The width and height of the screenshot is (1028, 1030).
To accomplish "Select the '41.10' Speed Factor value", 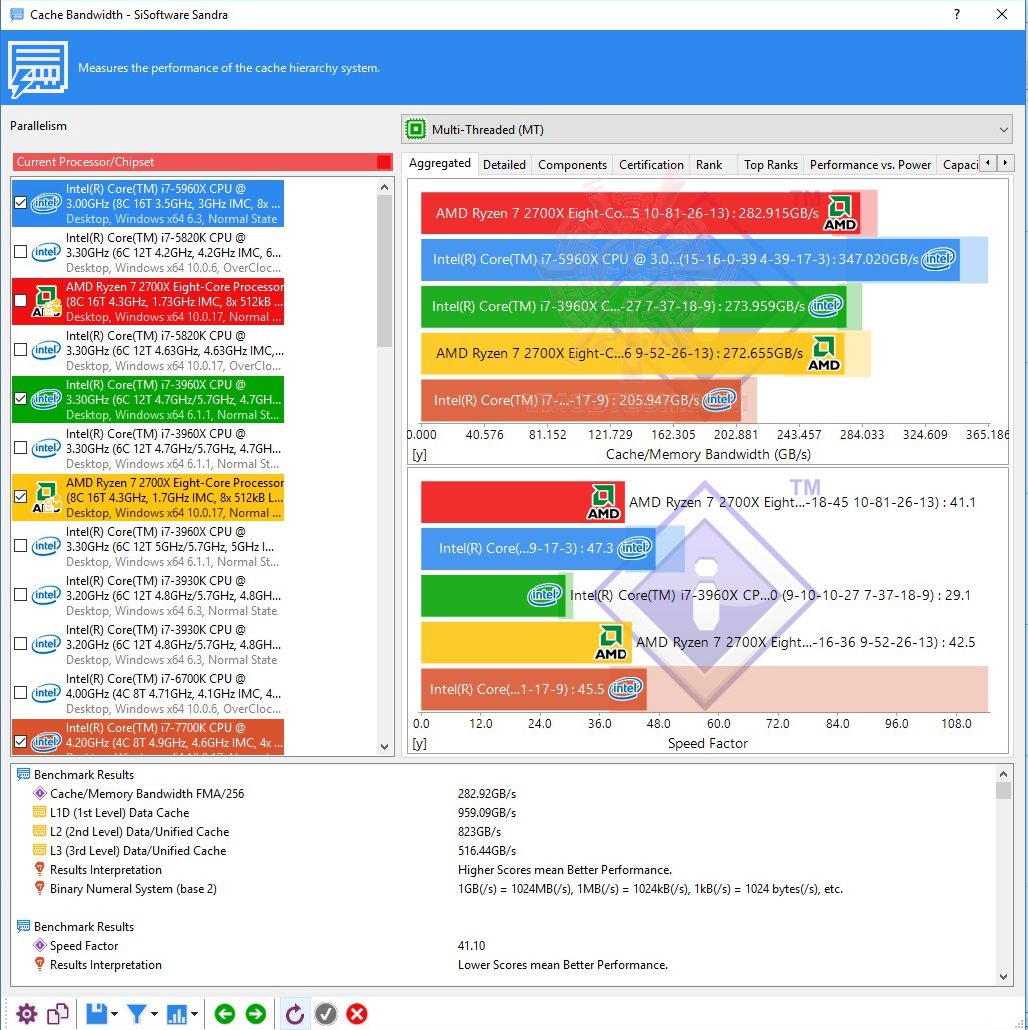I will (472, 945).
